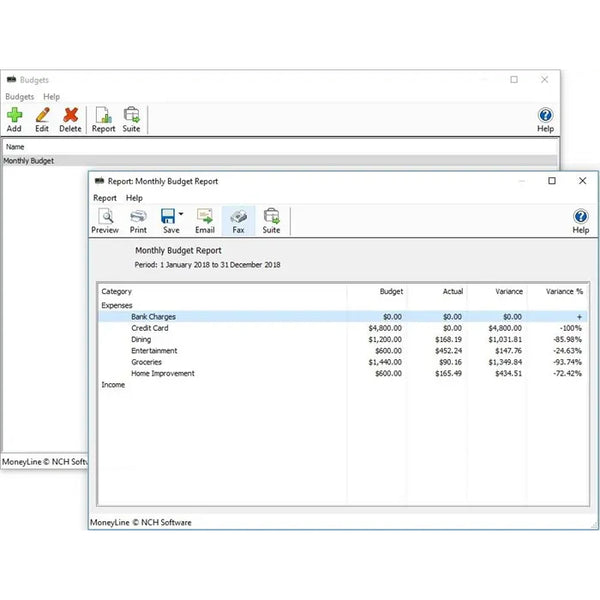Click the Suite icon in Budgets window toolbar
Screen dimensions: 600x600
(131, 115)
